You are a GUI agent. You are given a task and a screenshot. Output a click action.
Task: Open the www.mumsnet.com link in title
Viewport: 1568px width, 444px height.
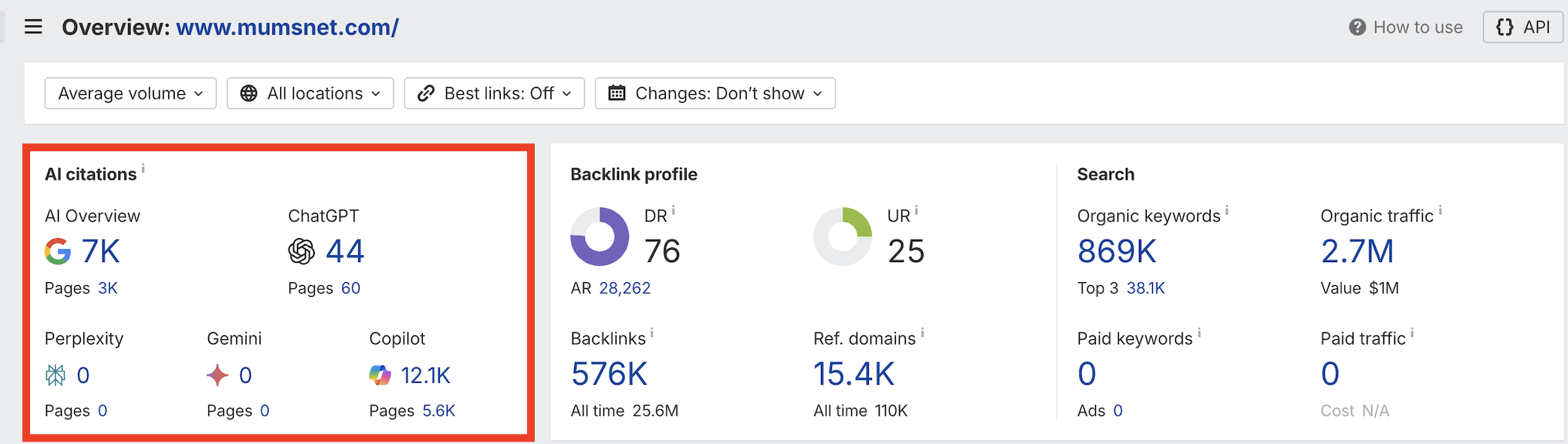coord(287,27)
